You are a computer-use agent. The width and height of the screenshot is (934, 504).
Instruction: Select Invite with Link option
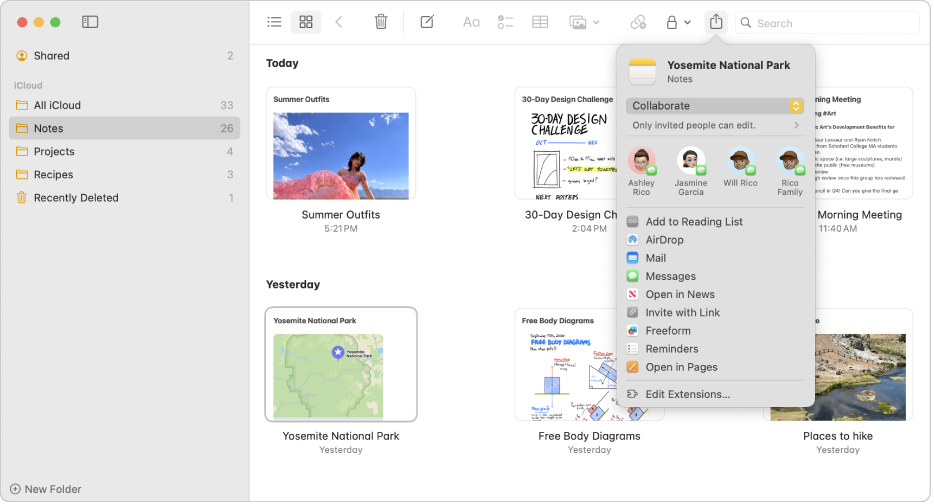tap(682, 313)
